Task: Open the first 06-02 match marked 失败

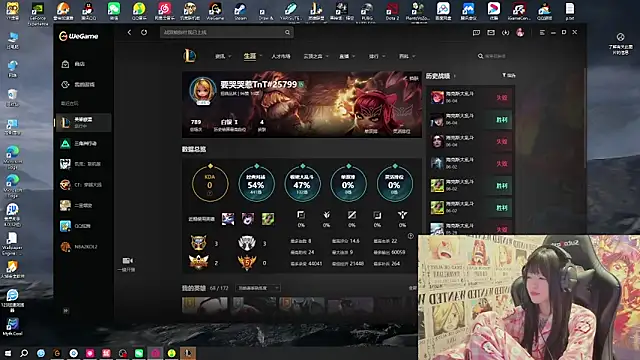Action: click(471, 164)
